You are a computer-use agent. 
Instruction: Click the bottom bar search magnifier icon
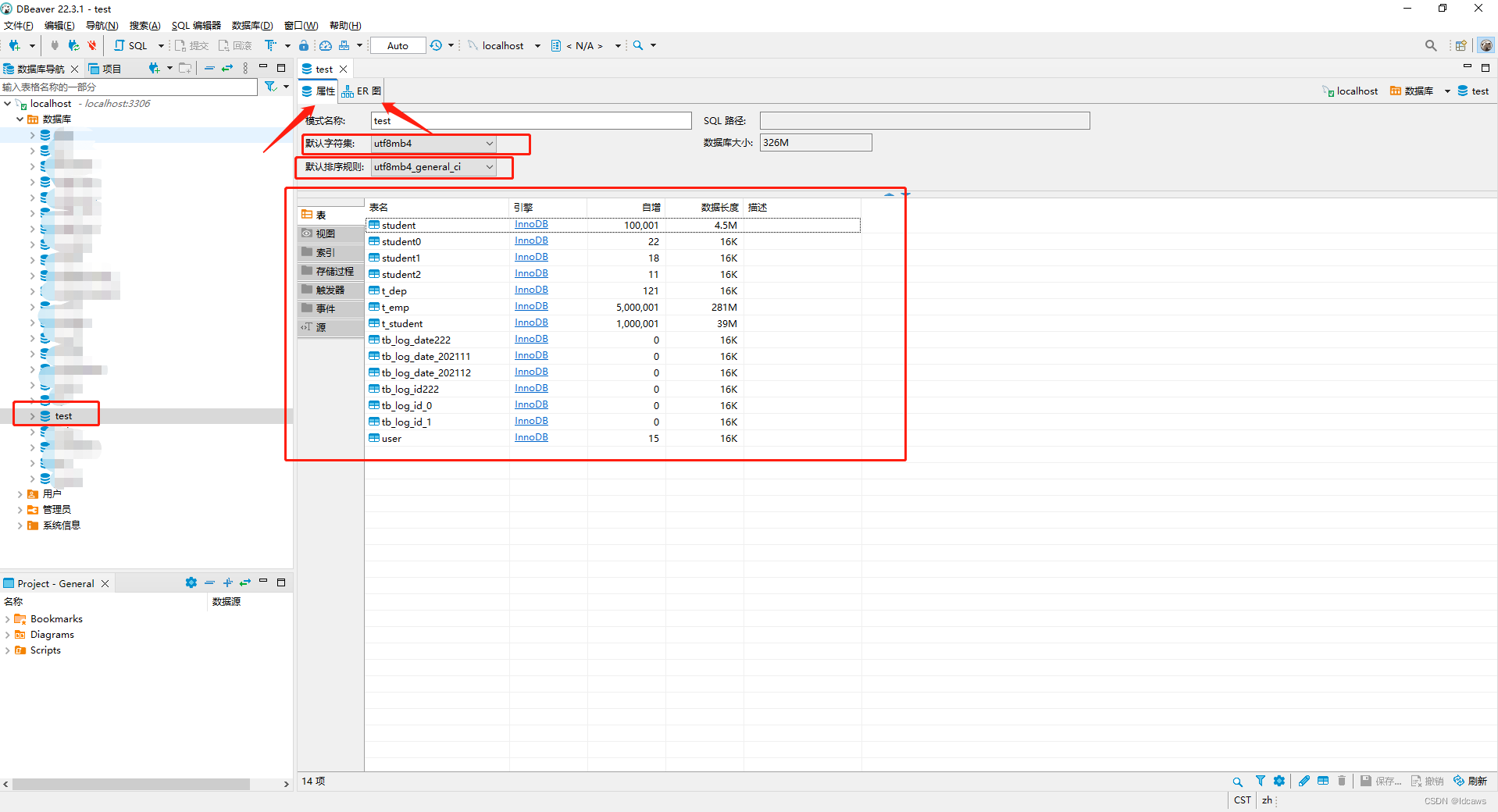pos(1237,781)
